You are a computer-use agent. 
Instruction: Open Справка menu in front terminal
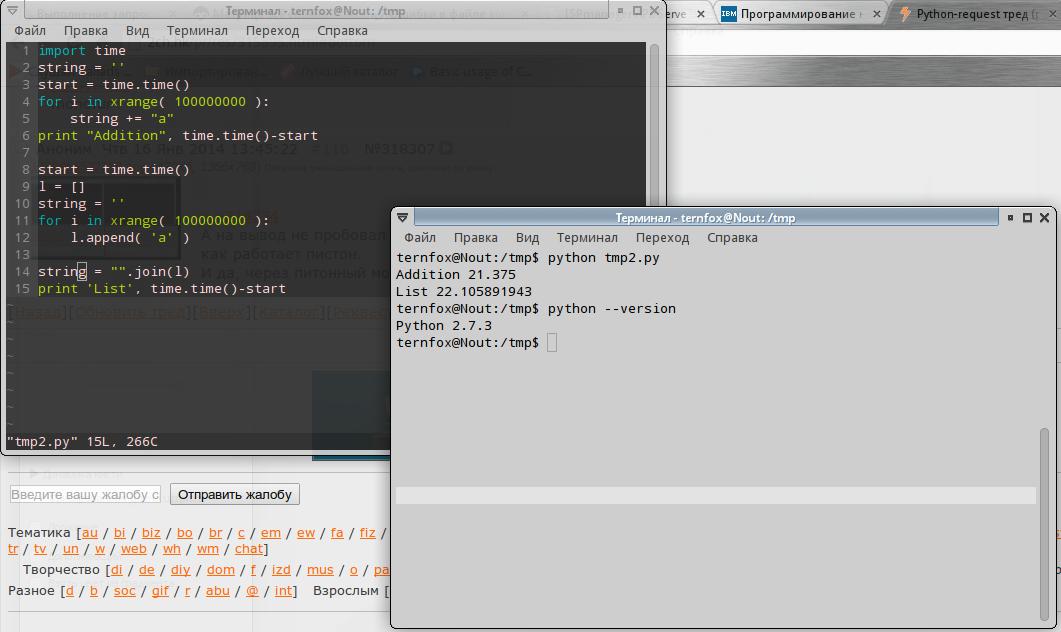(732, 238)
